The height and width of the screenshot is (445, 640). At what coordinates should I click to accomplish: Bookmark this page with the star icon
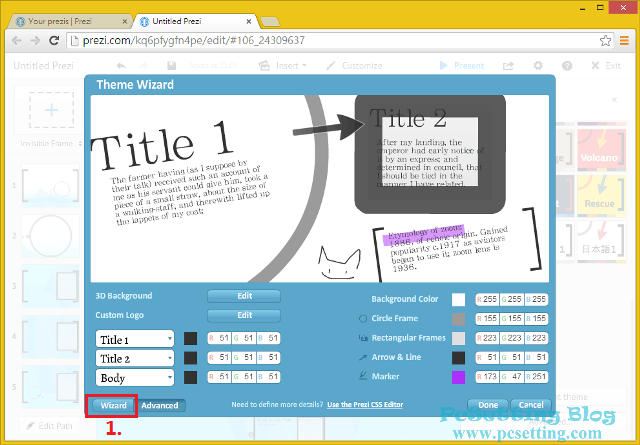point(605,41)
